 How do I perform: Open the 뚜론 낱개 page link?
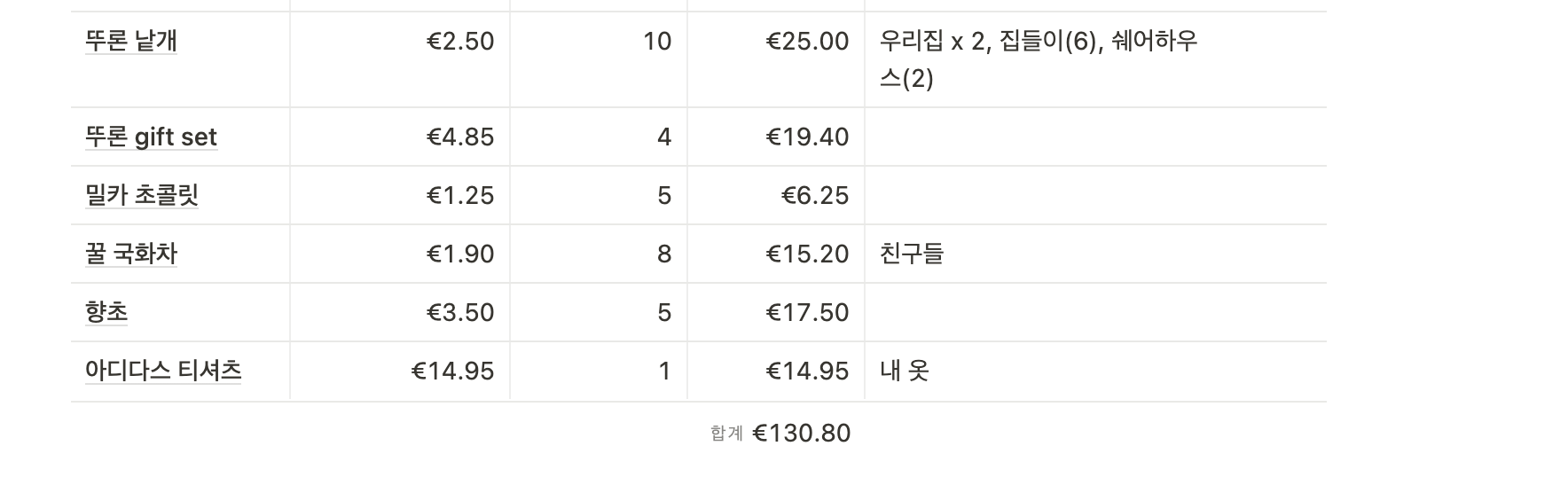pos(131,42)
